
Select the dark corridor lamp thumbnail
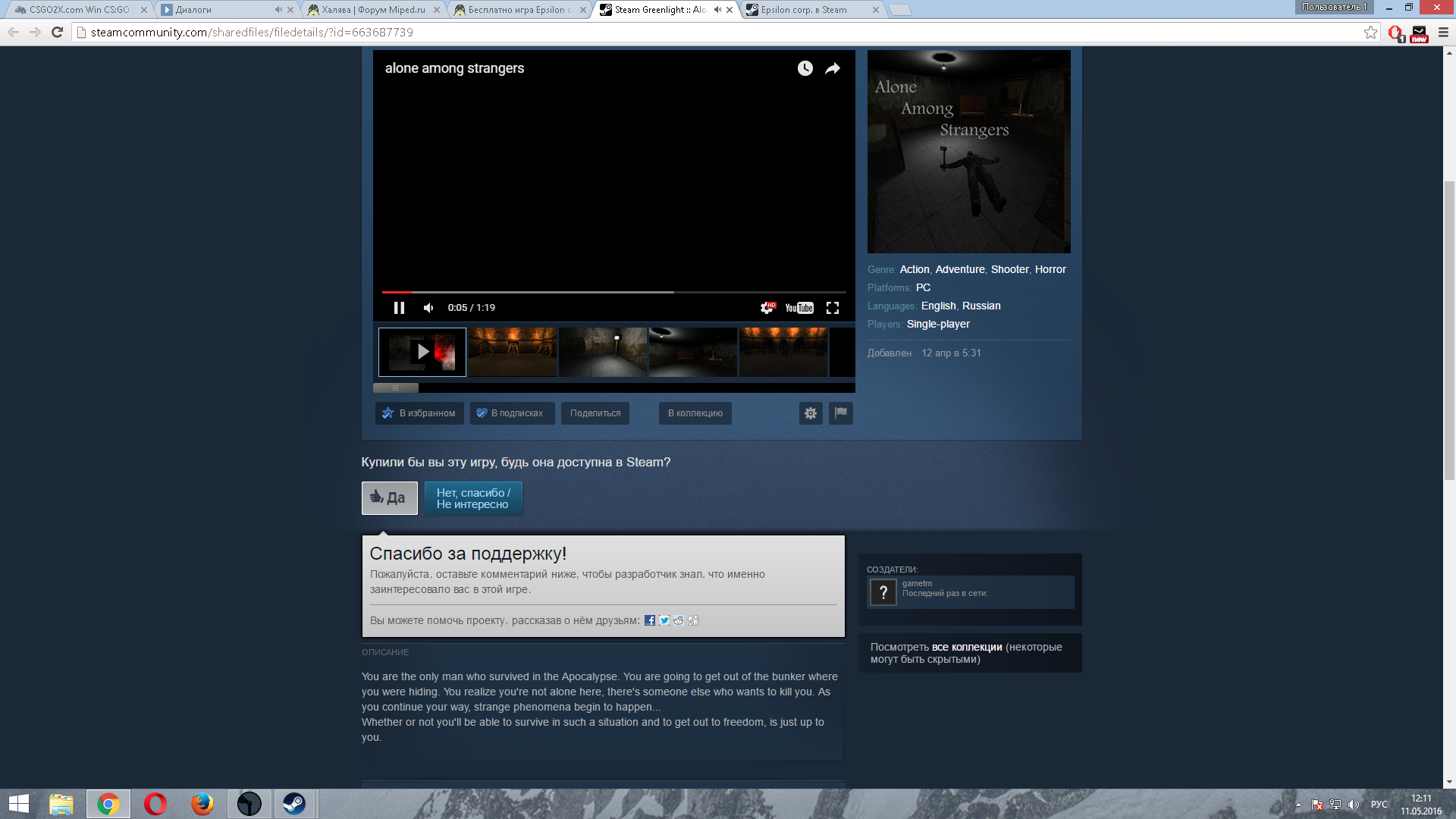[603, 352]
